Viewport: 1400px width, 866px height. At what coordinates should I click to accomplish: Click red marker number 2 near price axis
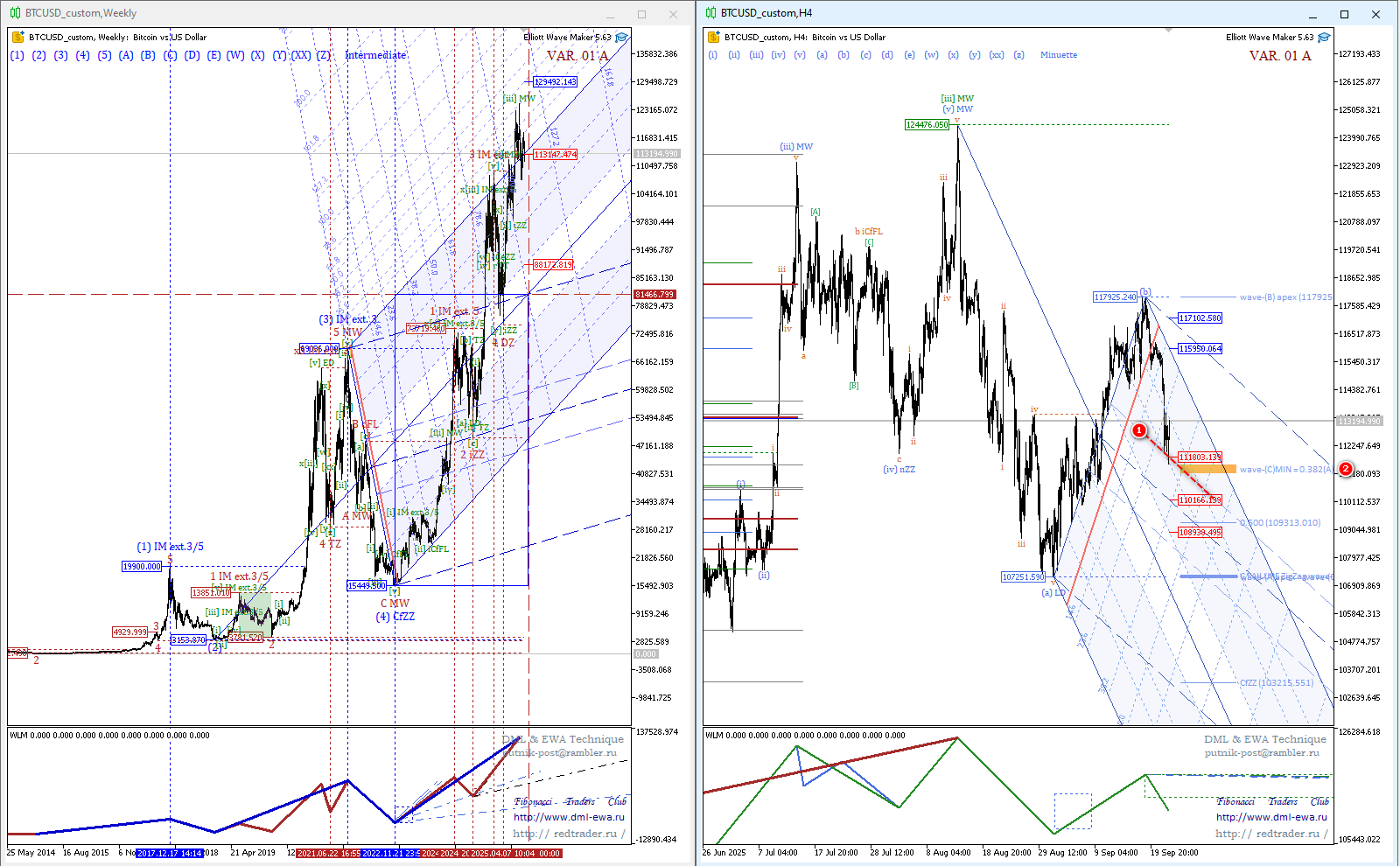[x=1346, y=470]
